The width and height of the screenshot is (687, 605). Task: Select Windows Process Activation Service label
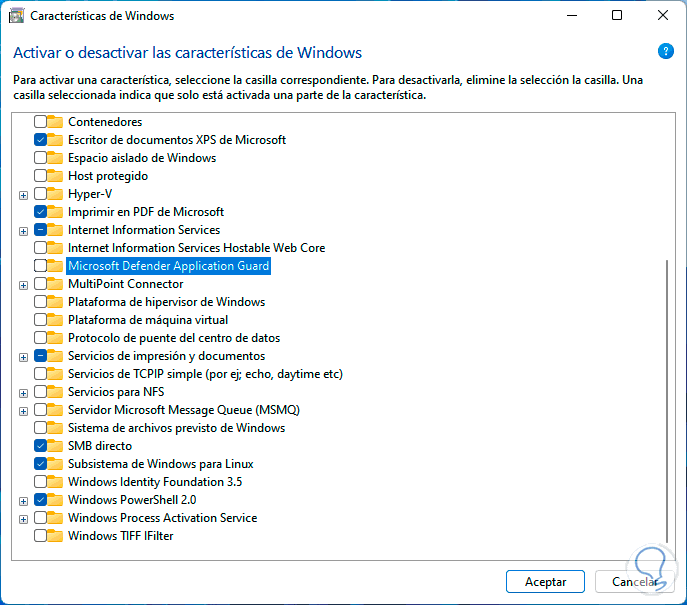162,517
